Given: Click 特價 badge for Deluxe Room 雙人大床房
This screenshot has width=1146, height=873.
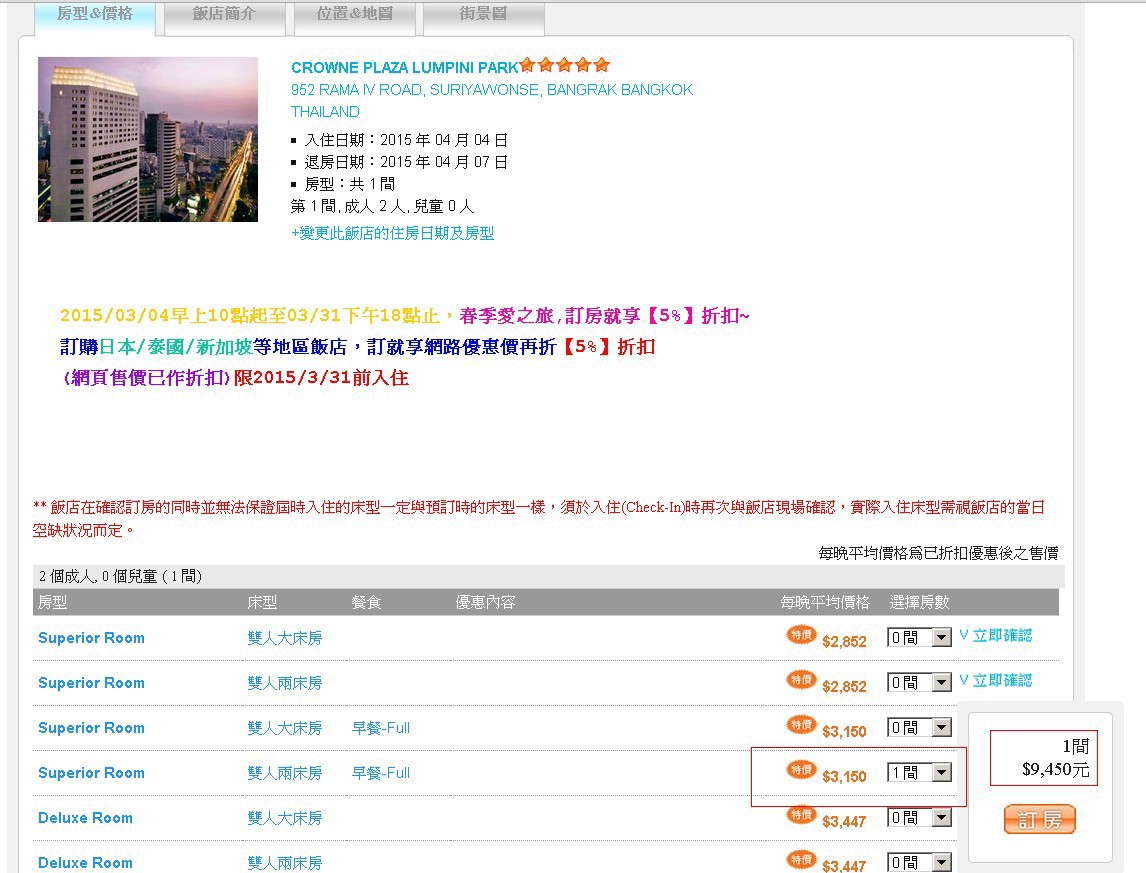Looking at the screenshot, I should click(801, 815).
